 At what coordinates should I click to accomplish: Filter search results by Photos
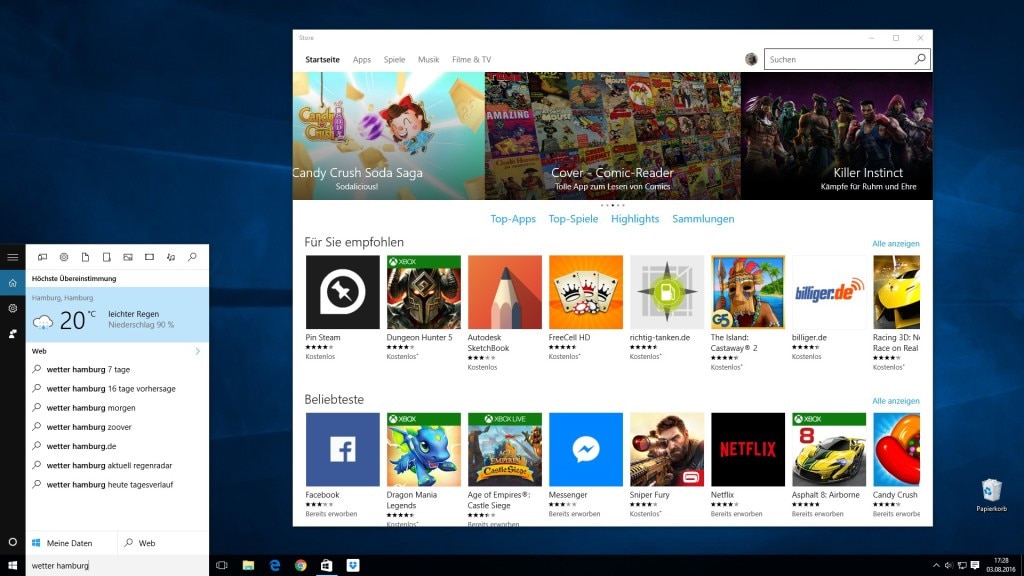(x=128, y=257)
